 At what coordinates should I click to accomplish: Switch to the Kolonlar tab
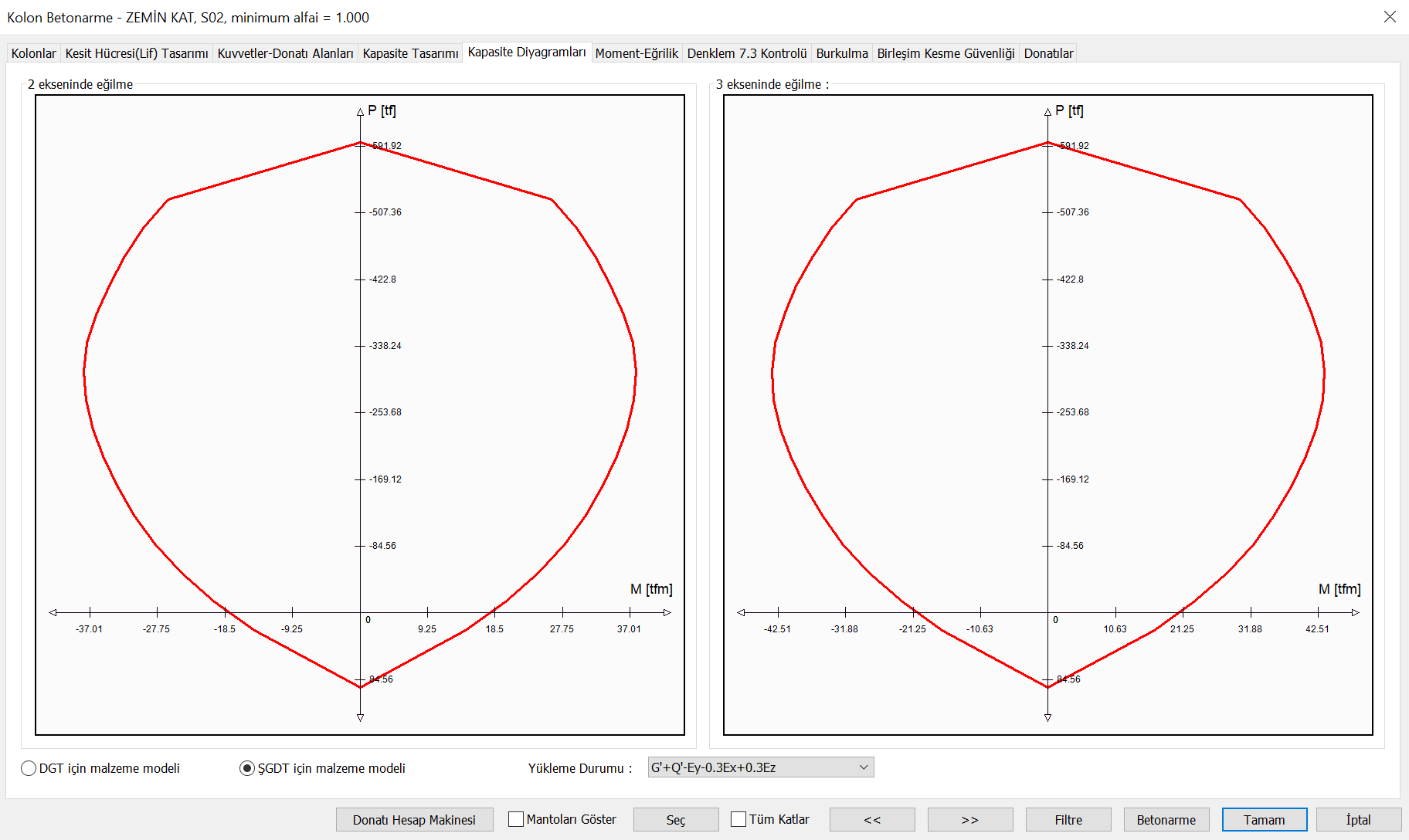pos(33,53)
